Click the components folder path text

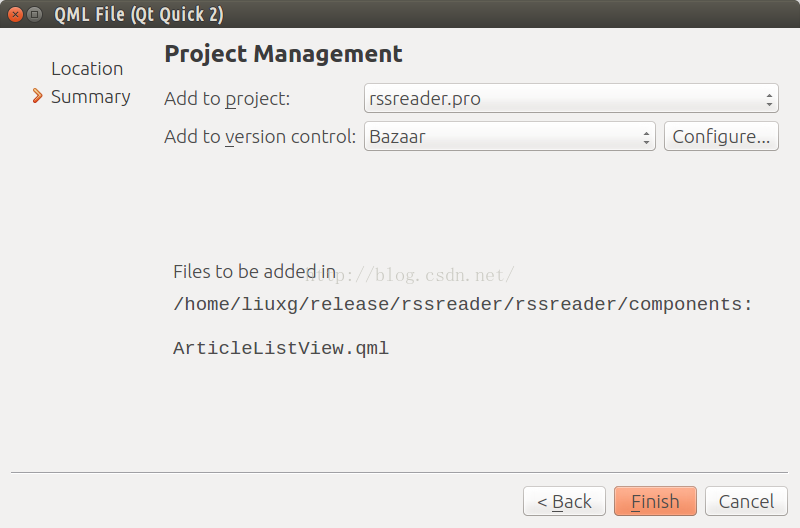[463, 304]
